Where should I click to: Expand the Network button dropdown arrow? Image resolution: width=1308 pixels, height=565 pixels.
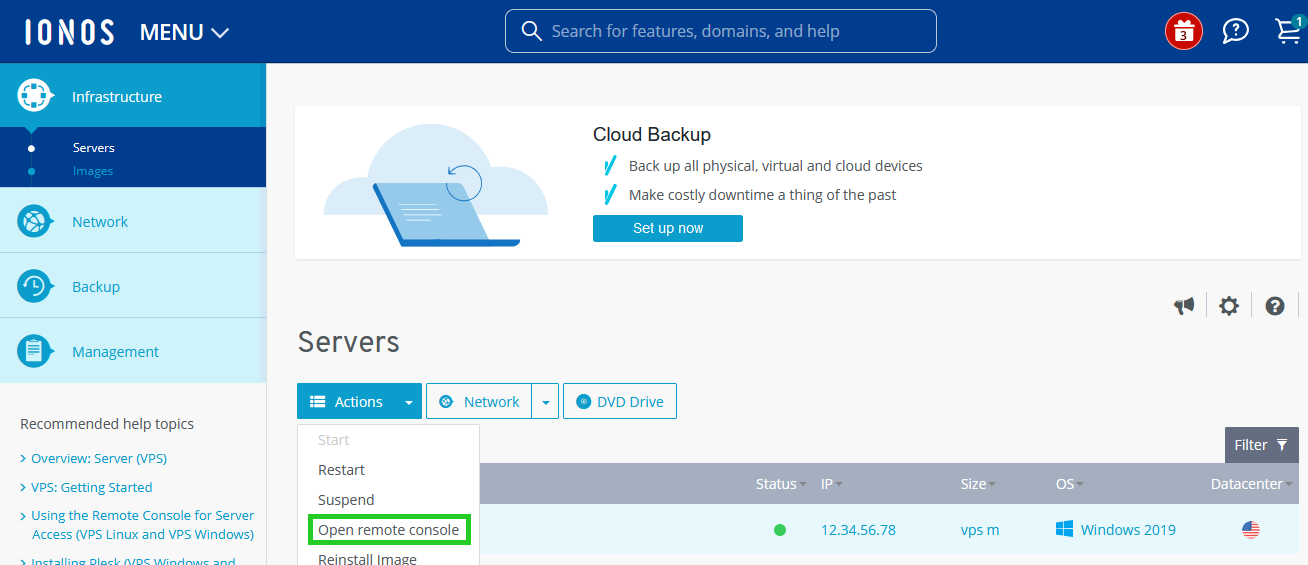click(x=545, y=402)
